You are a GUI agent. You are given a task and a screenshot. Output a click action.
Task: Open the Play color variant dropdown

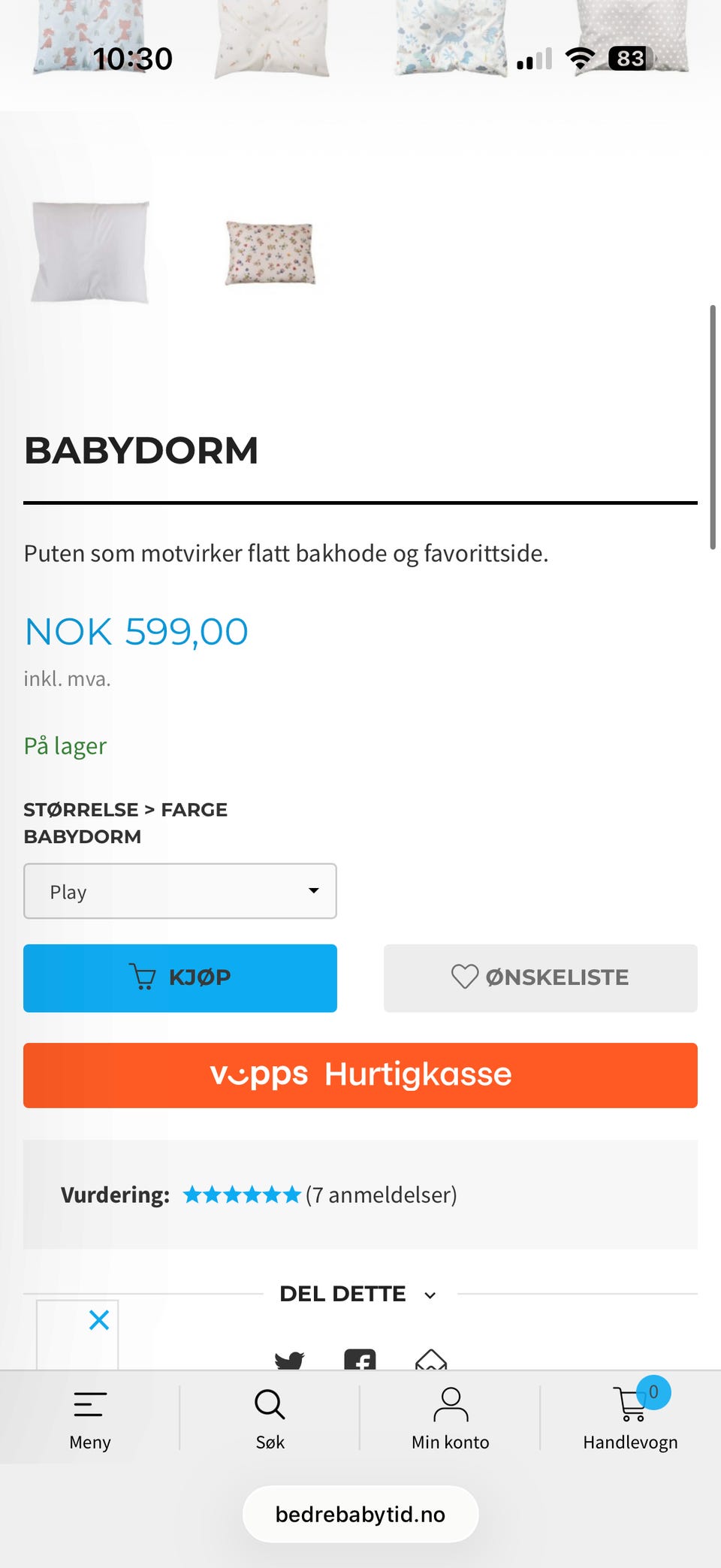pos(180,891)
